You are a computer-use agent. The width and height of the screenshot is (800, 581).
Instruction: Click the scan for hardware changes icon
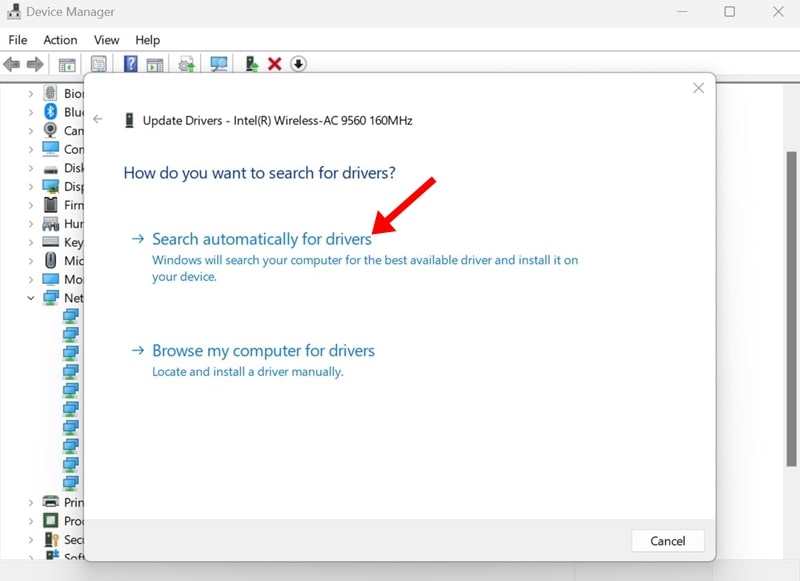[218, 64]
